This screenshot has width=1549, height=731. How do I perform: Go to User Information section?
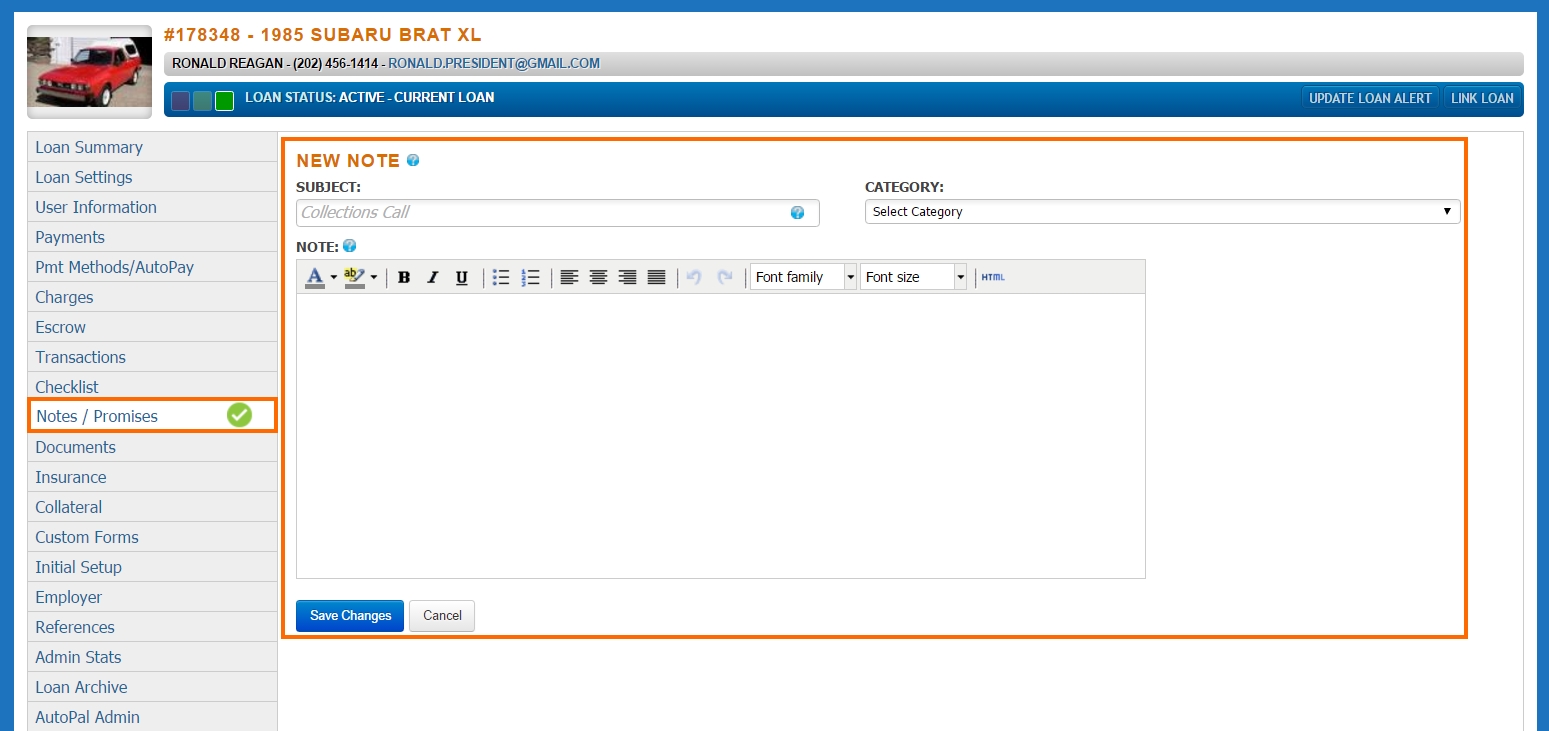point(152,207)
